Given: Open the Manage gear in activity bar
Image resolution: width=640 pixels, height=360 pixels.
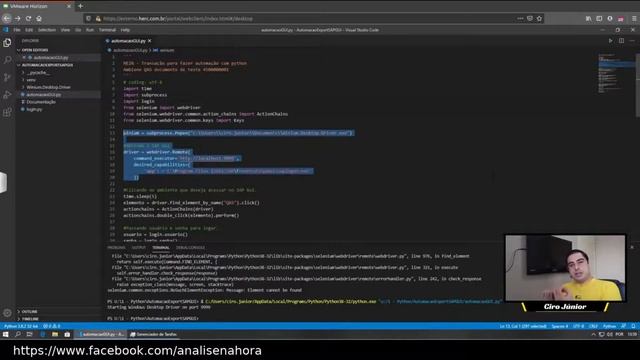Looking at the screenshot, I should point(7,313).
